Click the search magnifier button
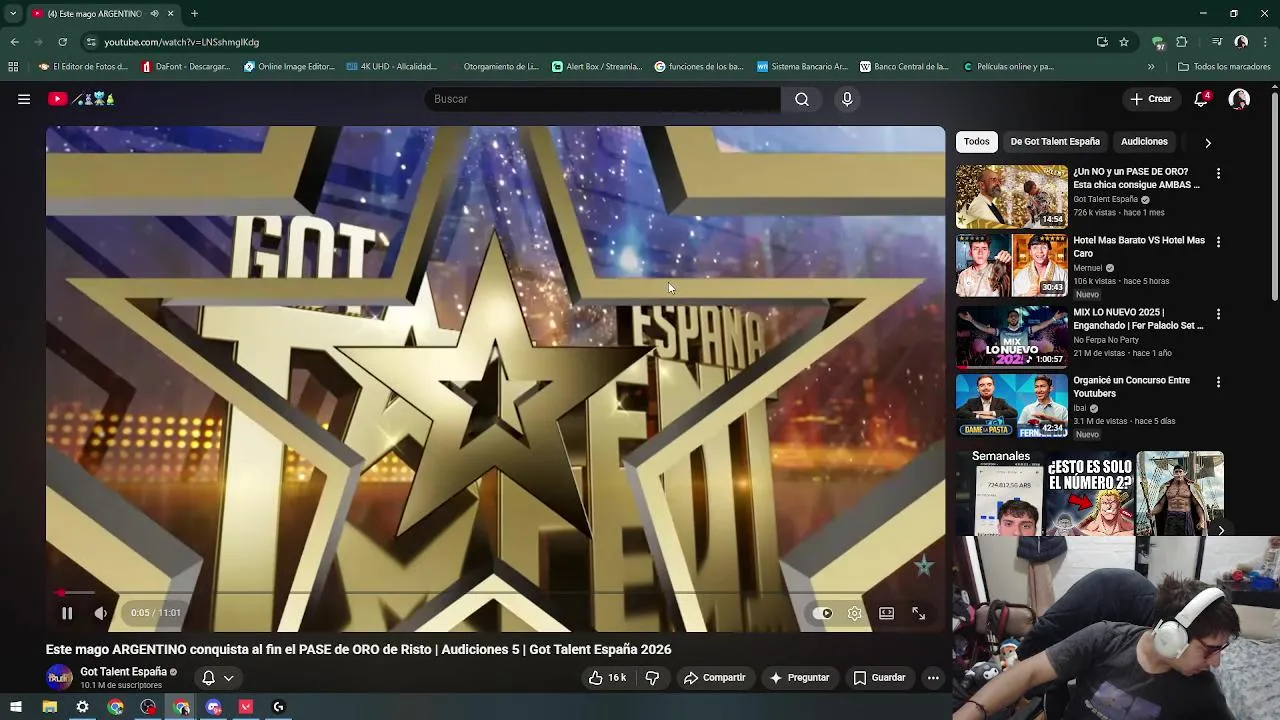Image resolution: width=1280 pixels, height=720 pixels. coord(802,99)
